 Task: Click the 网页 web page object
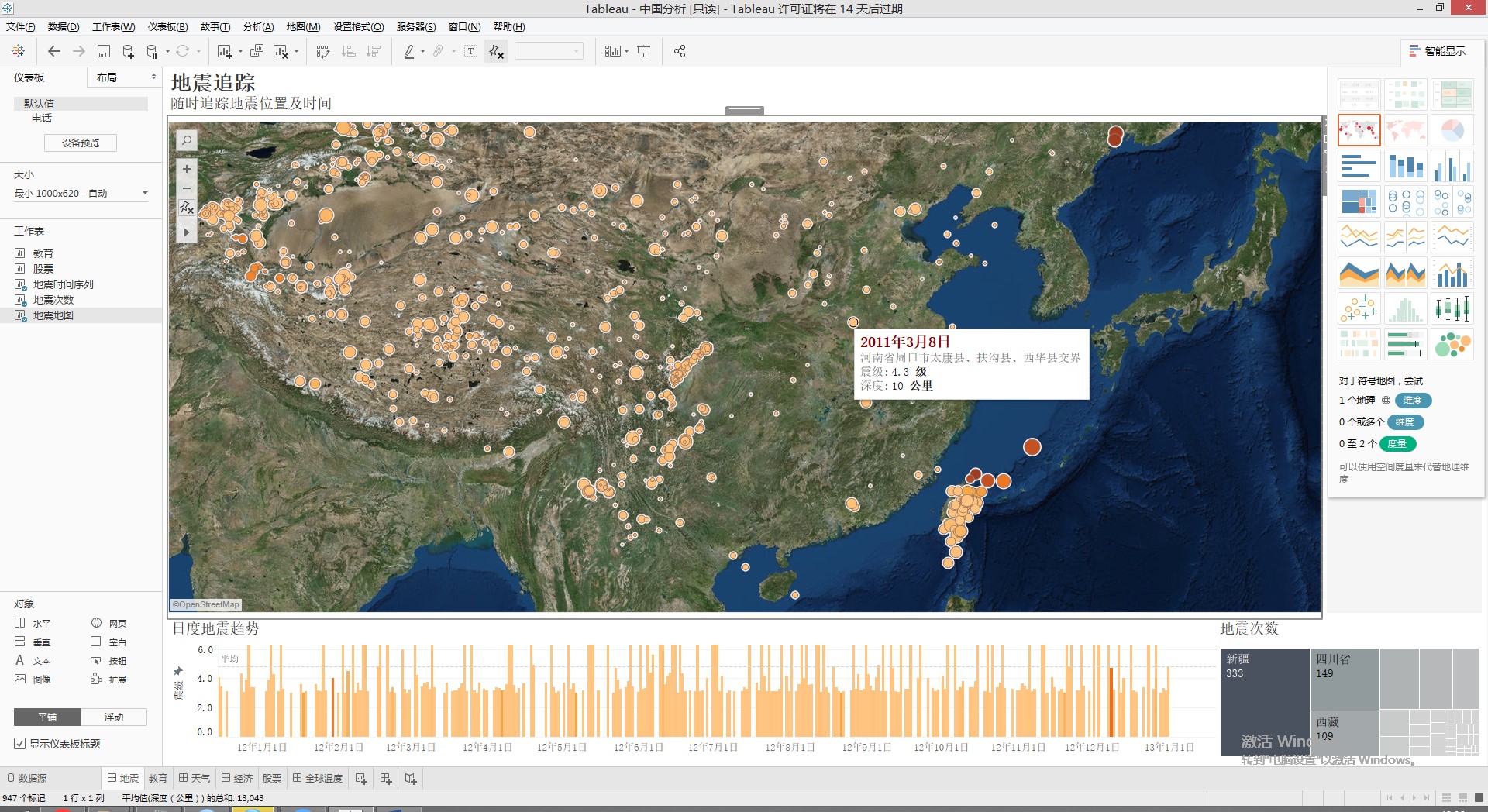coord(108,623)
